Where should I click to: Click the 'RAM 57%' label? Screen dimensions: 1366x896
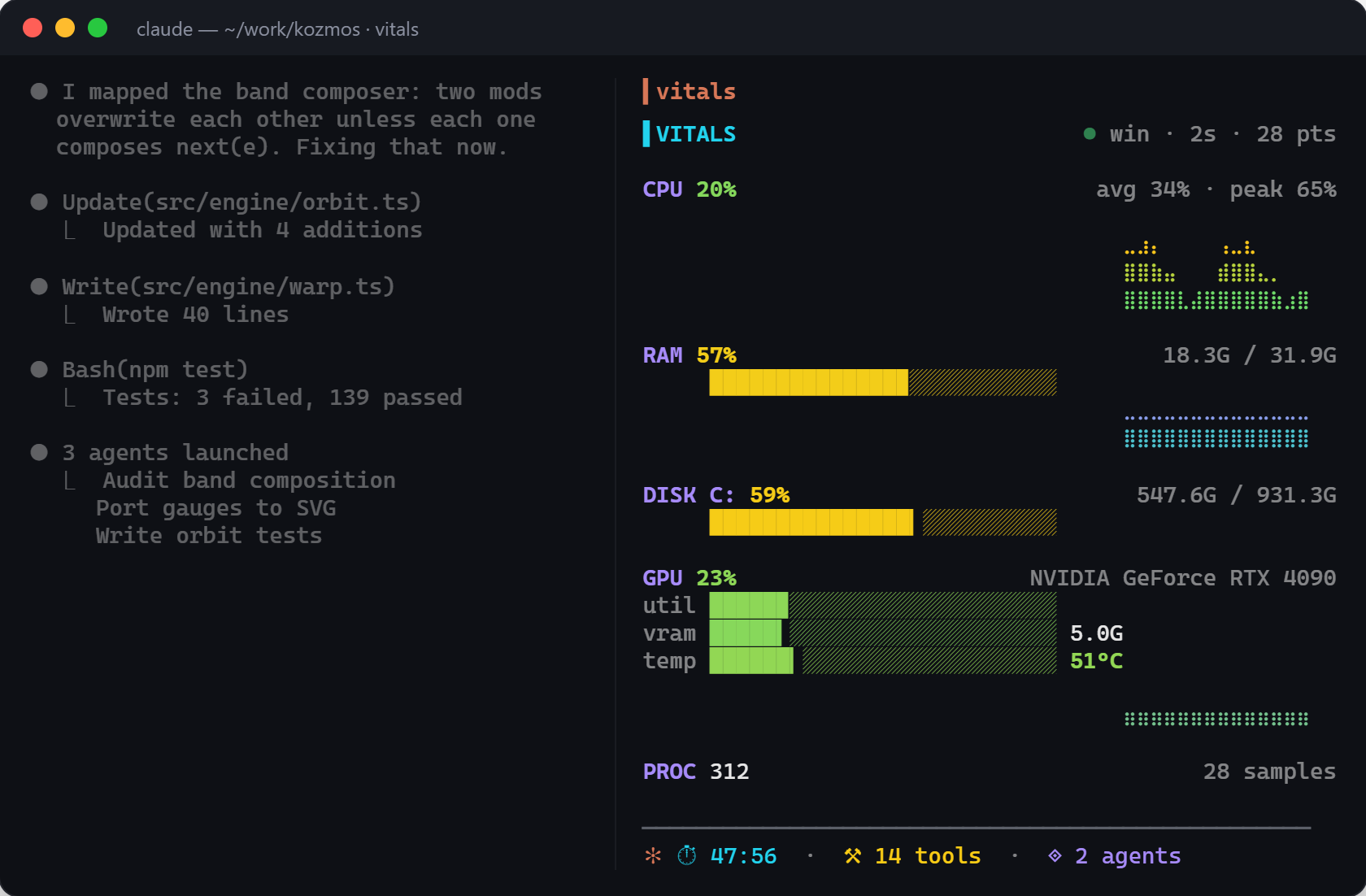pos(690,354)
